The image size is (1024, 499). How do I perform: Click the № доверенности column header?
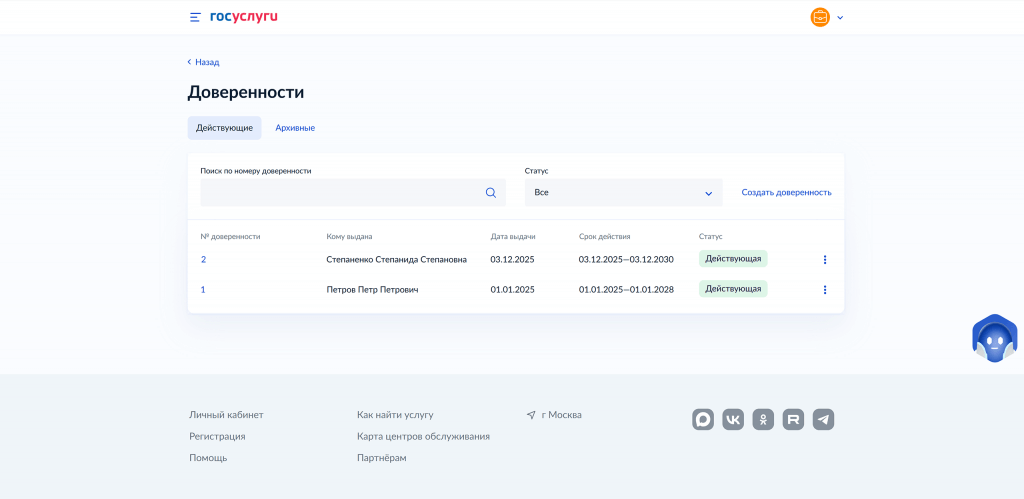pyautogui.click(x=231, y=236)
